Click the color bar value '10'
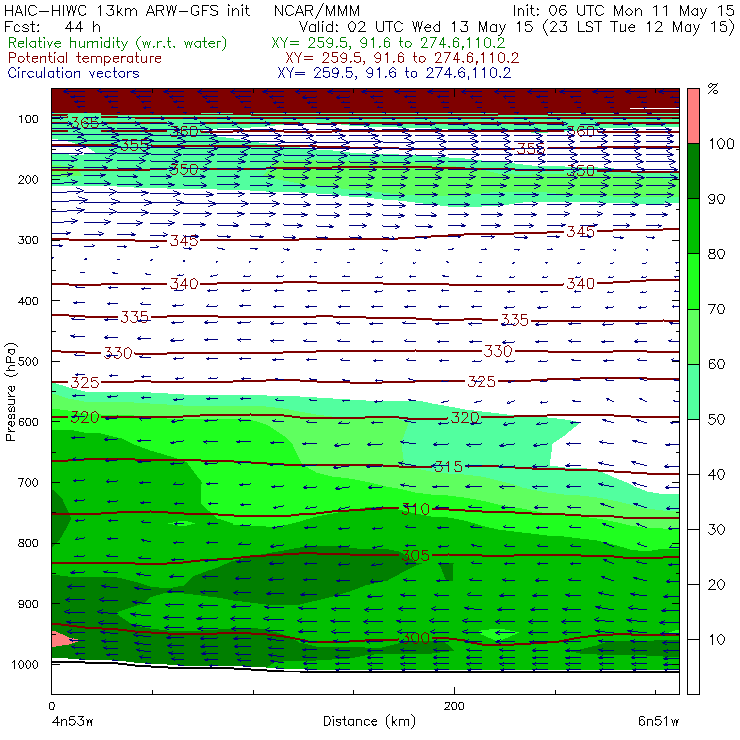Viewport: 740px width, 740px height. [716, 639]
